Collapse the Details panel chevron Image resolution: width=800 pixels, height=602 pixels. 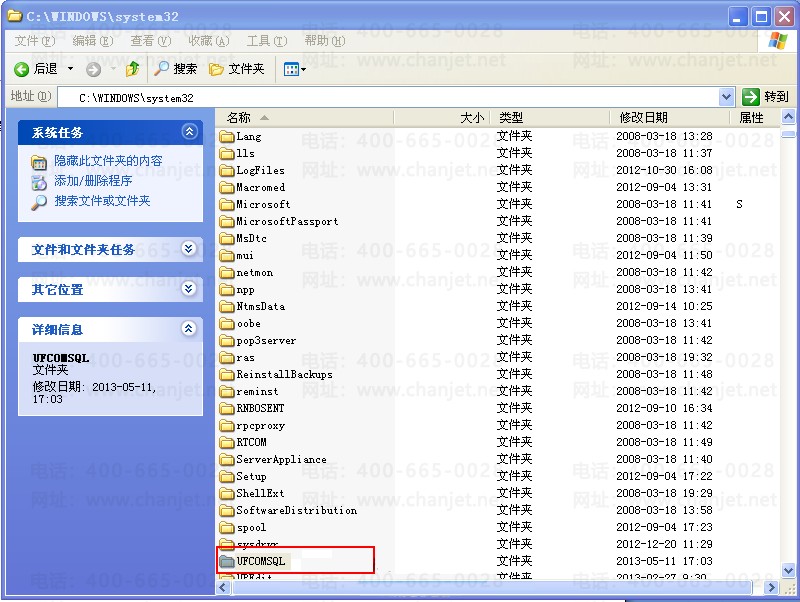click(x=189, y=329)
